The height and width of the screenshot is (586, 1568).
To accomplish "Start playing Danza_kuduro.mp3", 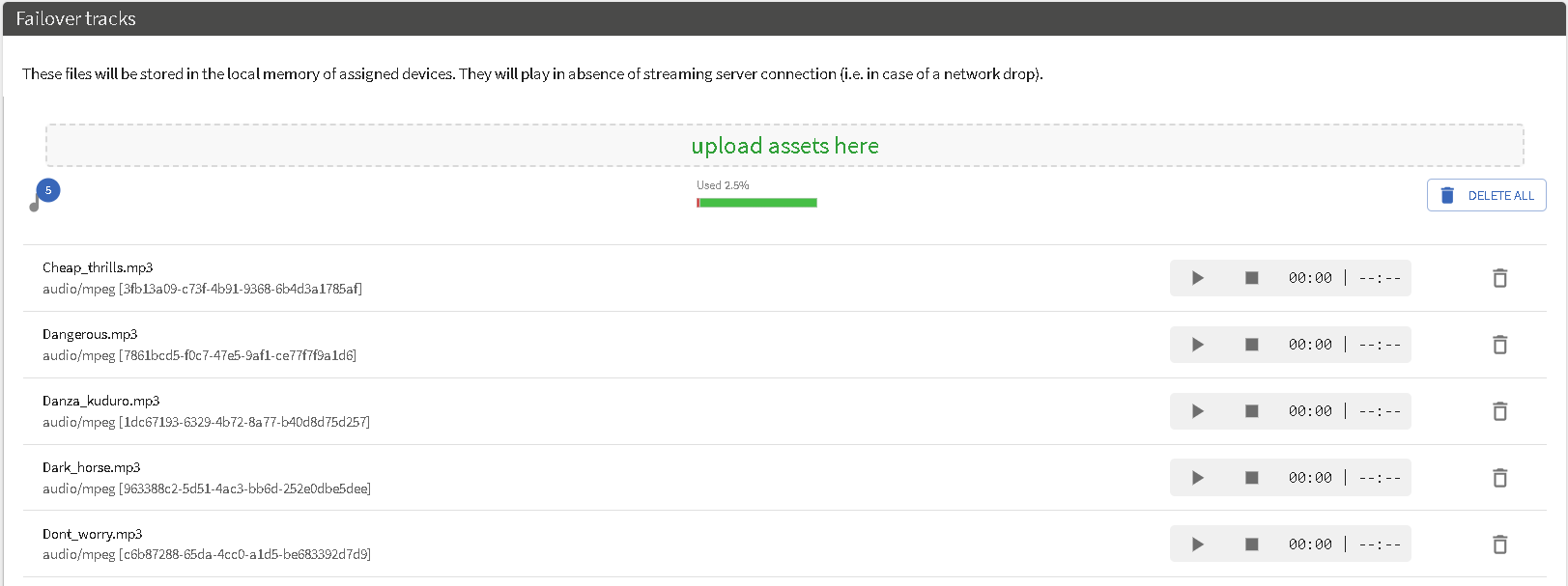I will tap(1198, 411).
